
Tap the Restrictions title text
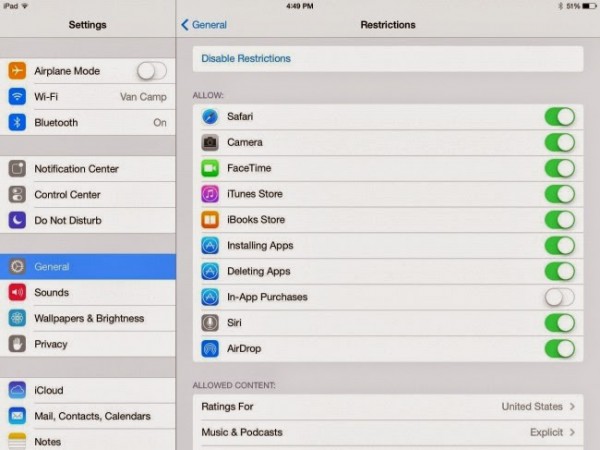388,25
